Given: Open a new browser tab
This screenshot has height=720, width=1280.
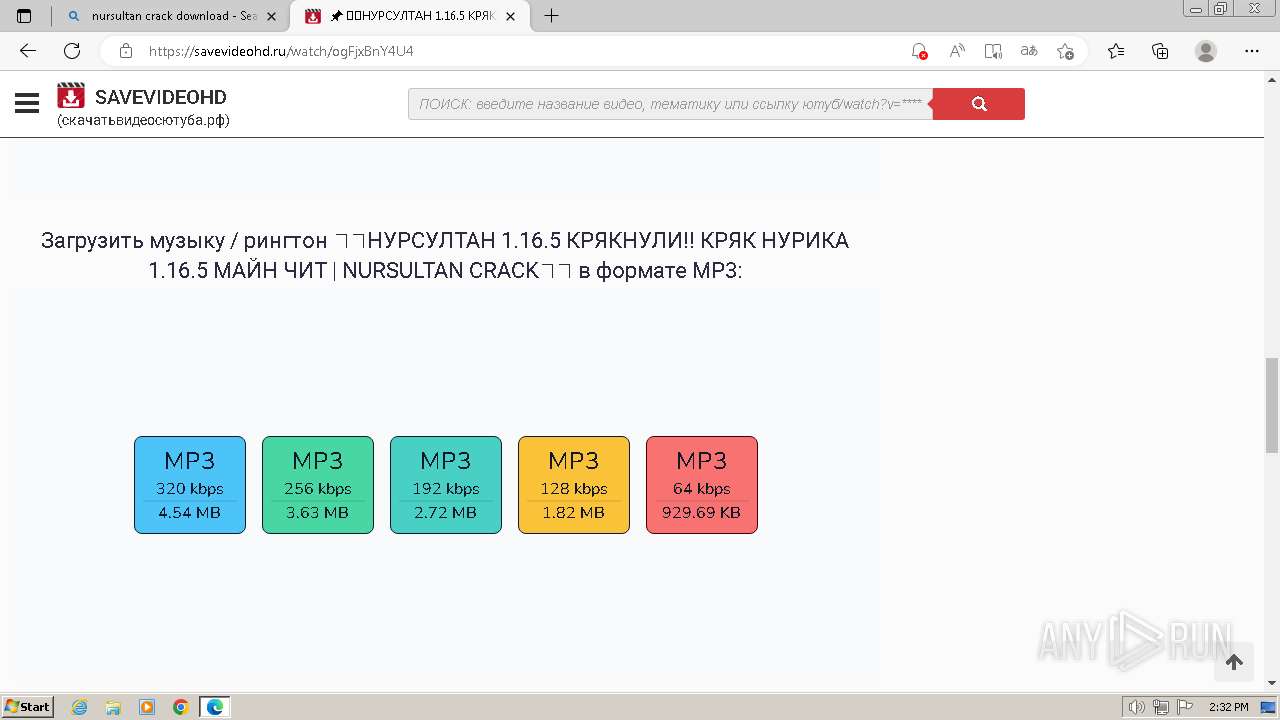Looking at the screenshot, I should (x=551, y=16).
